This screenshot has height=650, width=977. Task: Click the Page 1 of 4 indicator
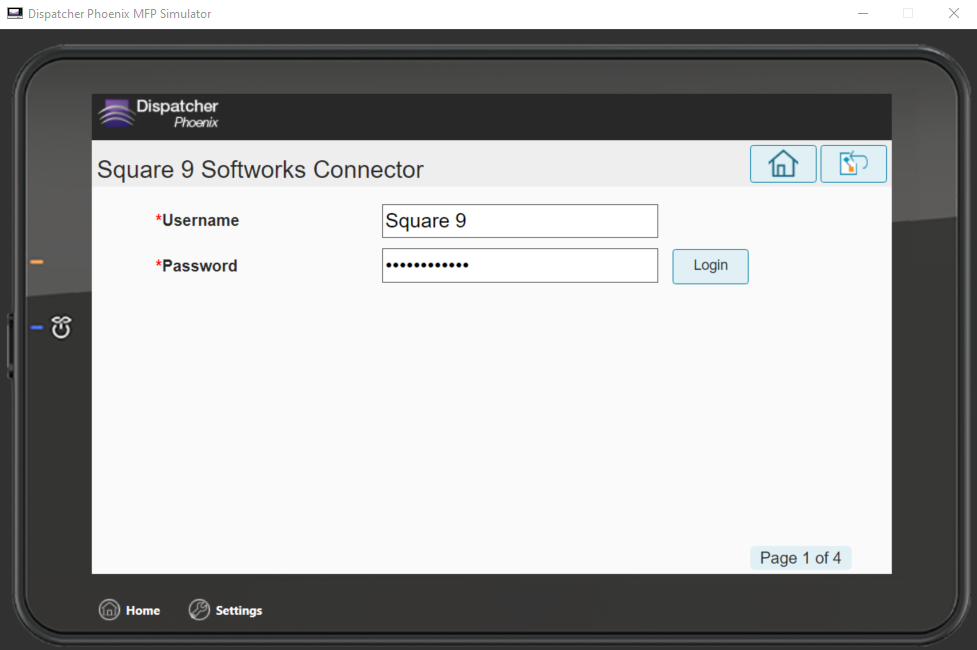801,558
